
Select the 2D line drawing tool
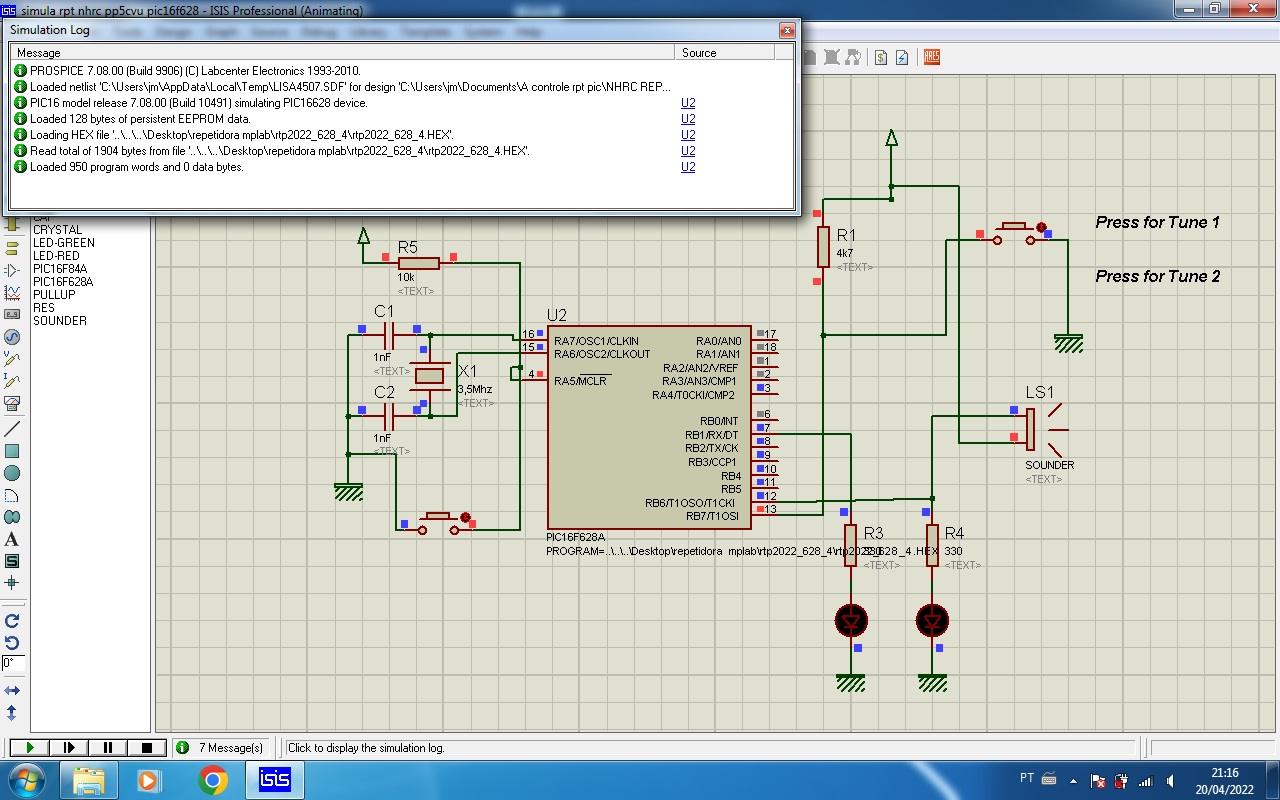(x=12, y=429)
